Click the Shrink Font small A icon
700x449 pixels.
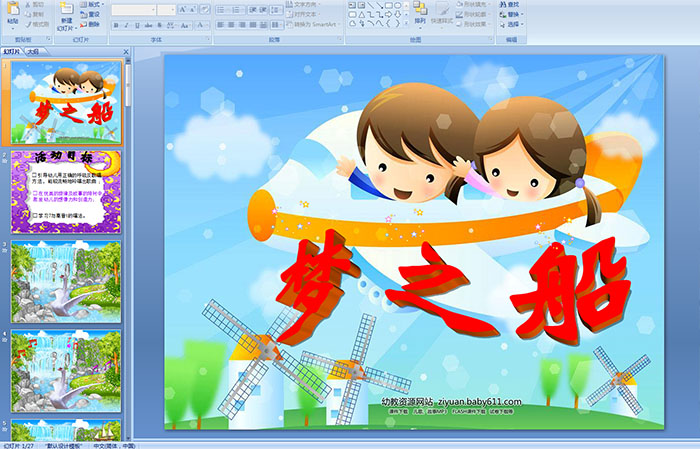(193, 9)
